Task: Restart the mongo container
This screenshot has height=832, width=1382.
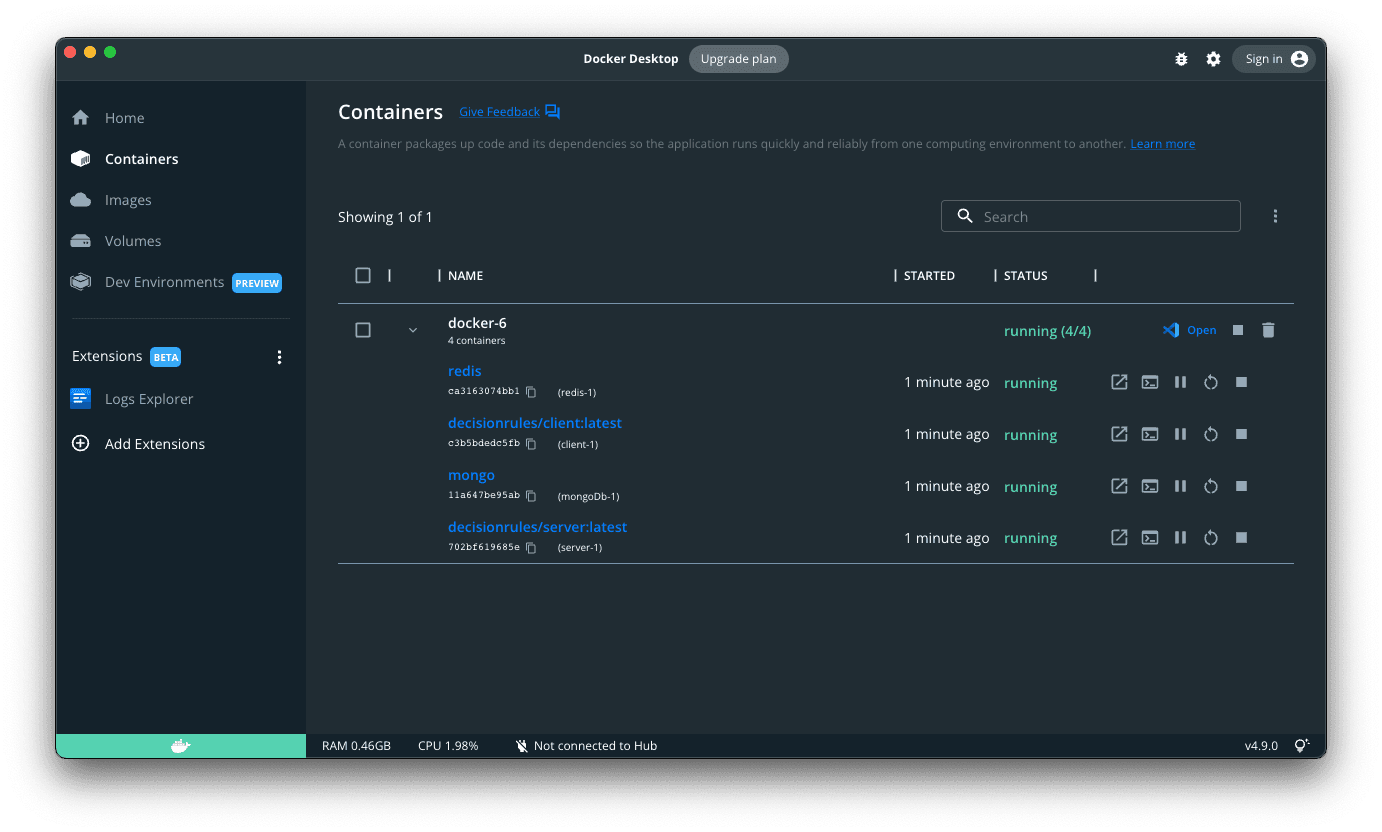Action: (x=1210, y=486)
